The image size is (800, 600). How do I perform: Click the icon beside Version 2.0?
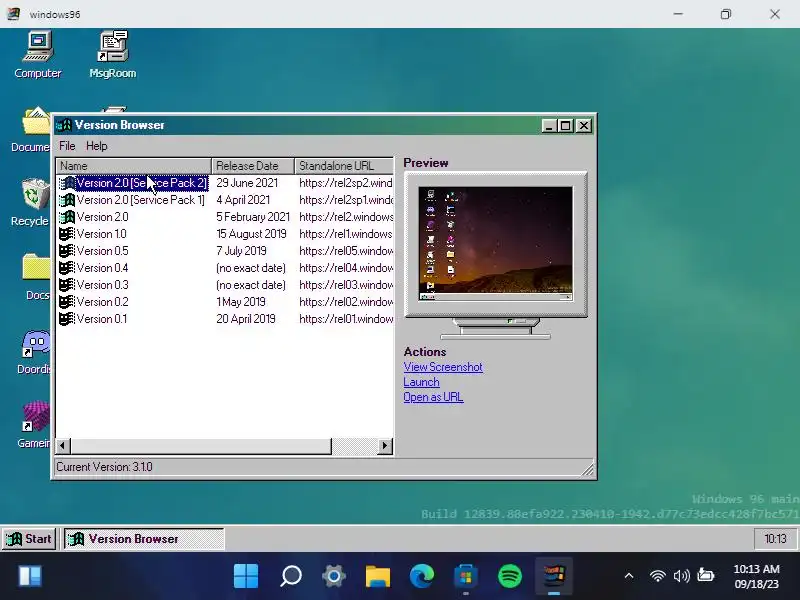point(67,217)
